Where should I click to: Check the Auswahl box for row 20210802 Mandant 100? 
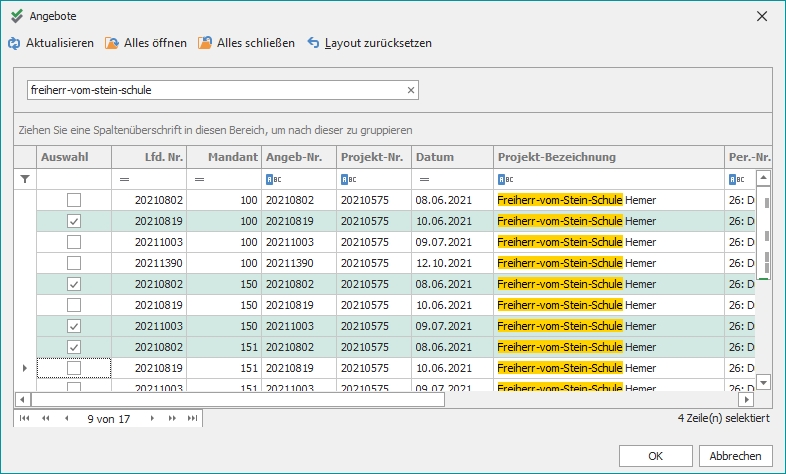pyautogui.click(x=74, y=200)
